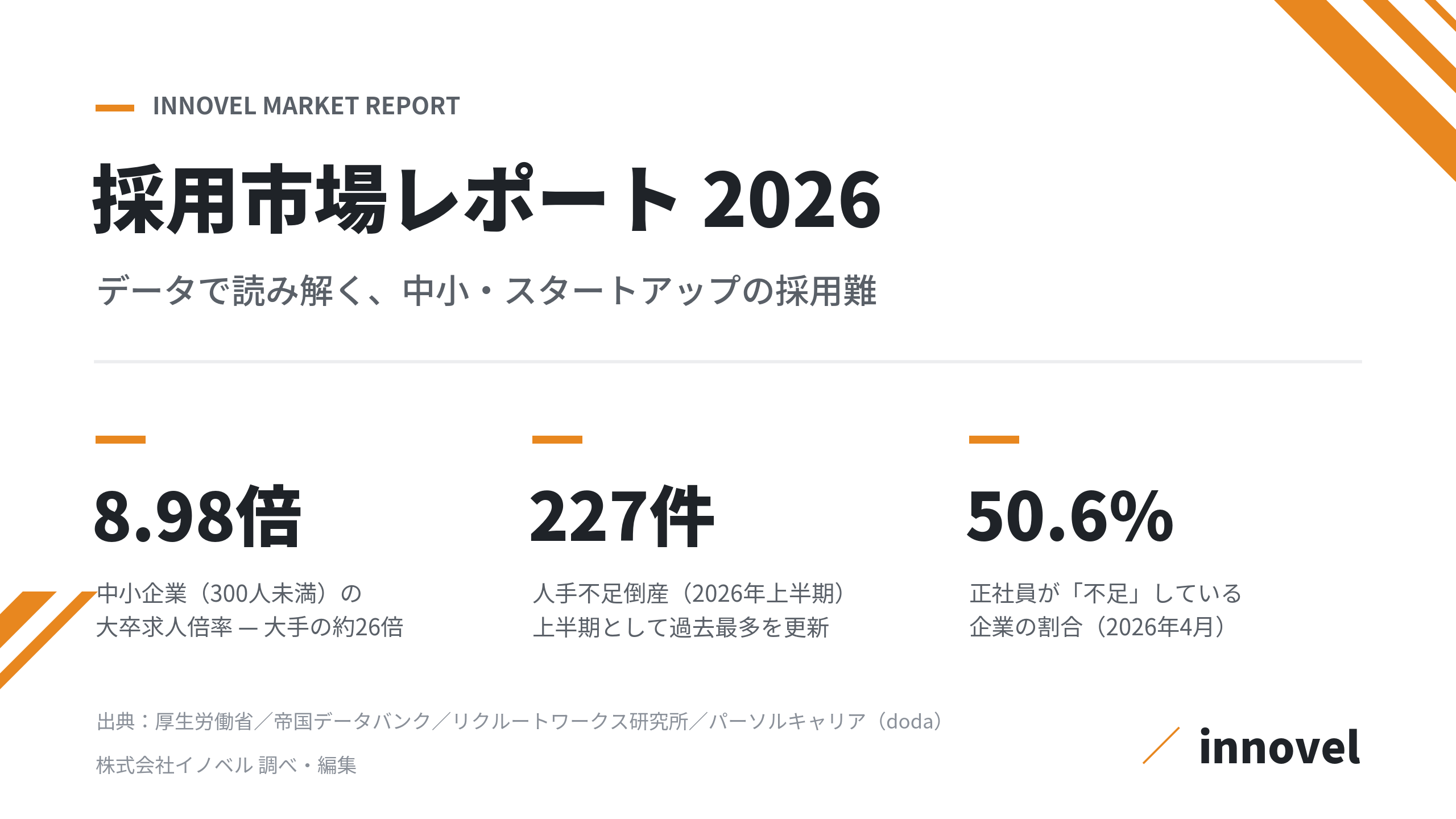
Task: Select the 227件 statistic
Action: pos(622,516)
